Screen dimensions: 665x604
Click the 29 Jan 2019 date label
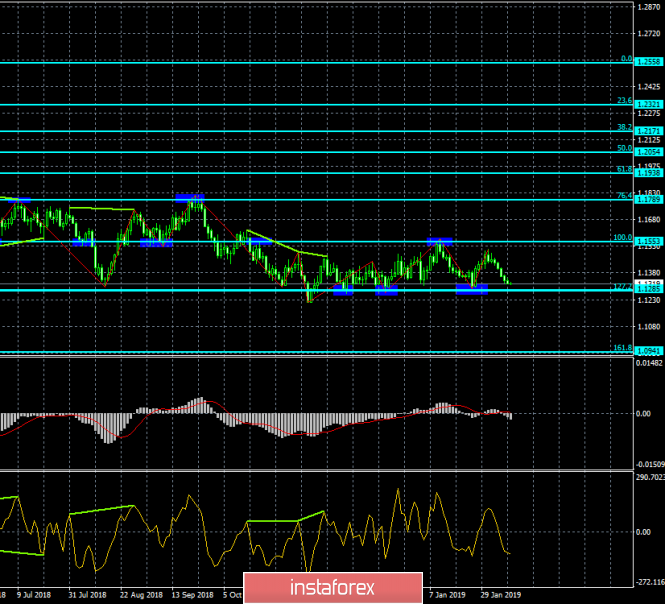500,595
